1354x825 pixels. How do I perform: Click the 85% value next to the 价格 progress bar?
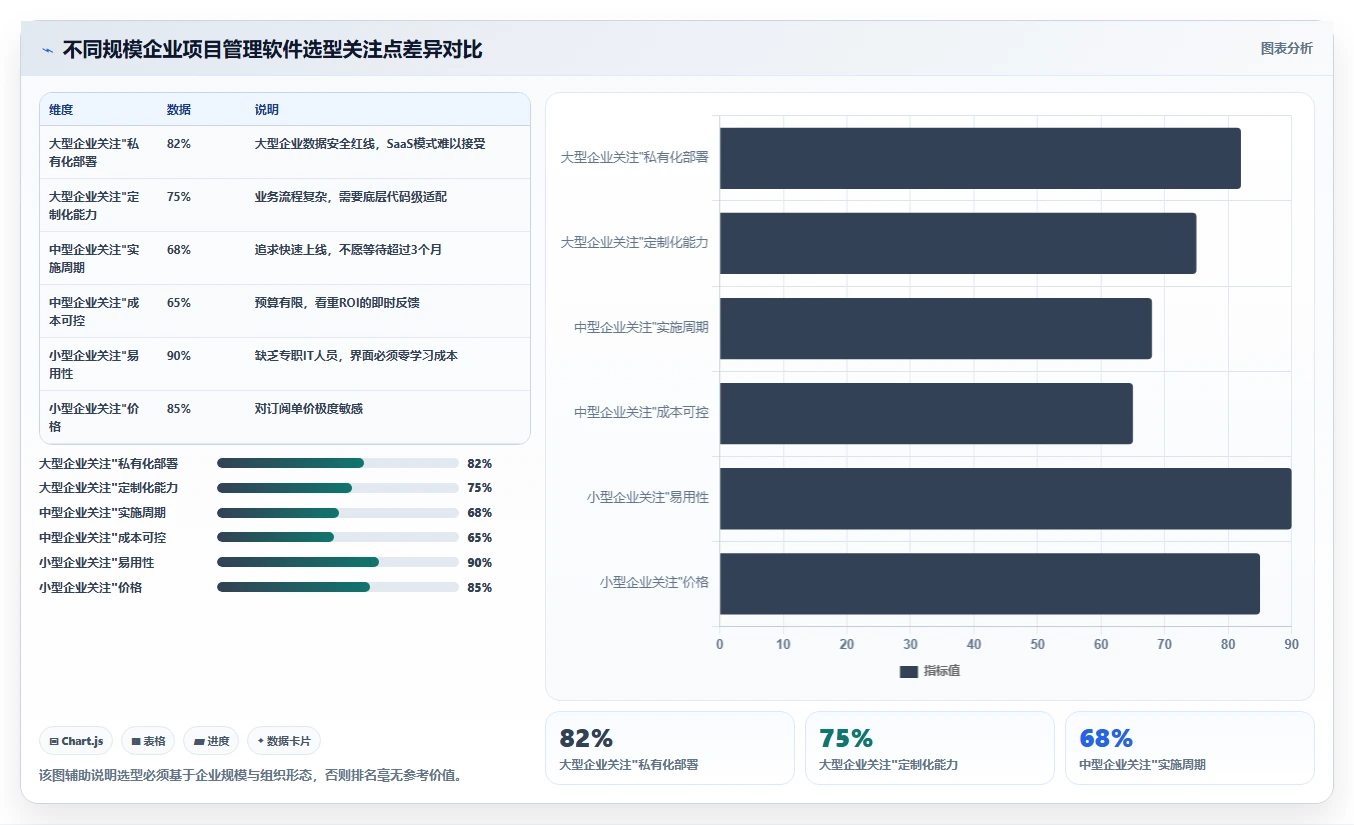click(x=479, y=588)
